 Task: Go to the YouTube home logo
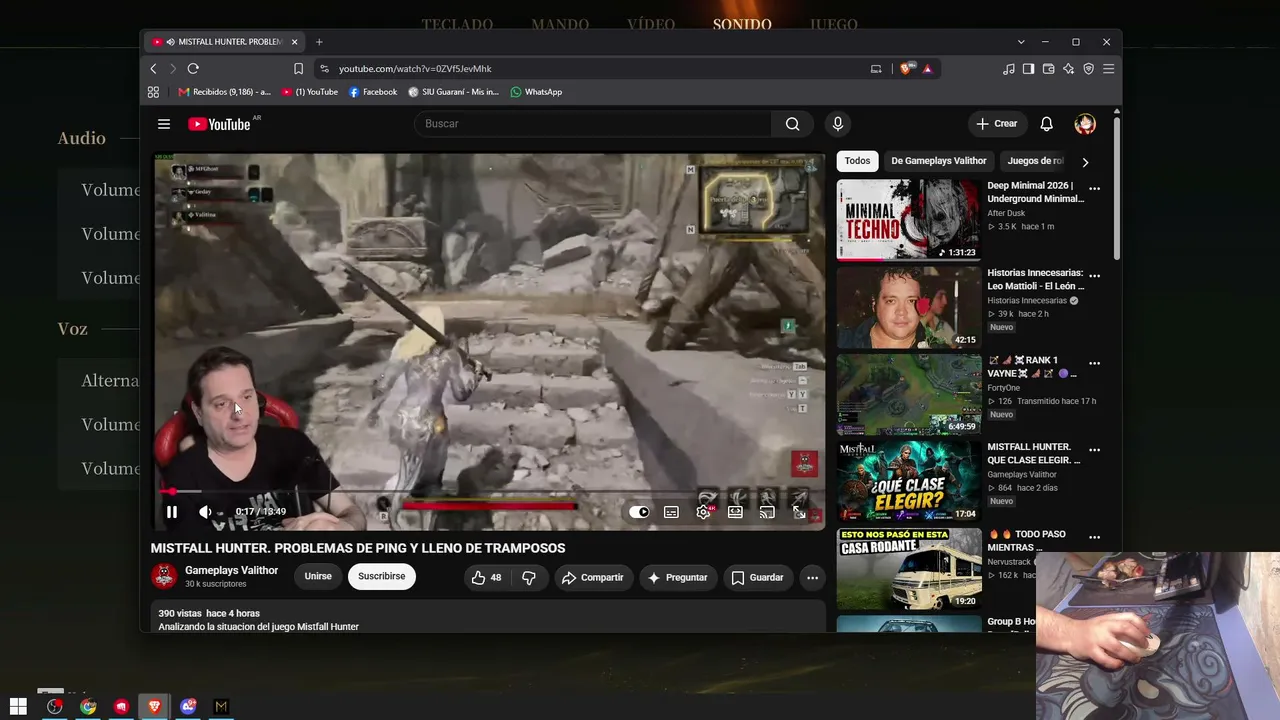coord(219,124)
